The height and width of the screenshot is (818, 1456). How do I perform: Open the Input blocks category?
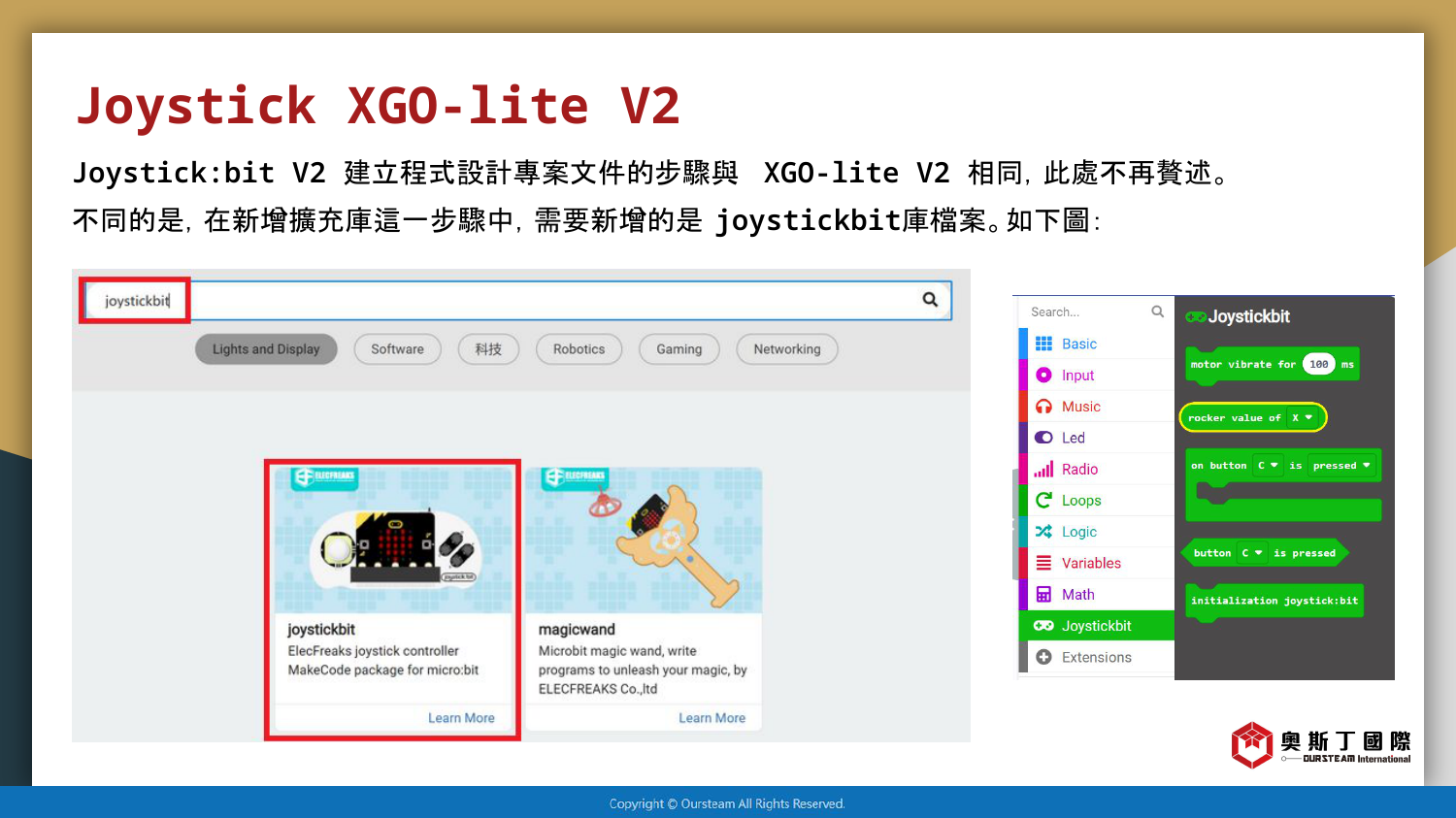1096,375
